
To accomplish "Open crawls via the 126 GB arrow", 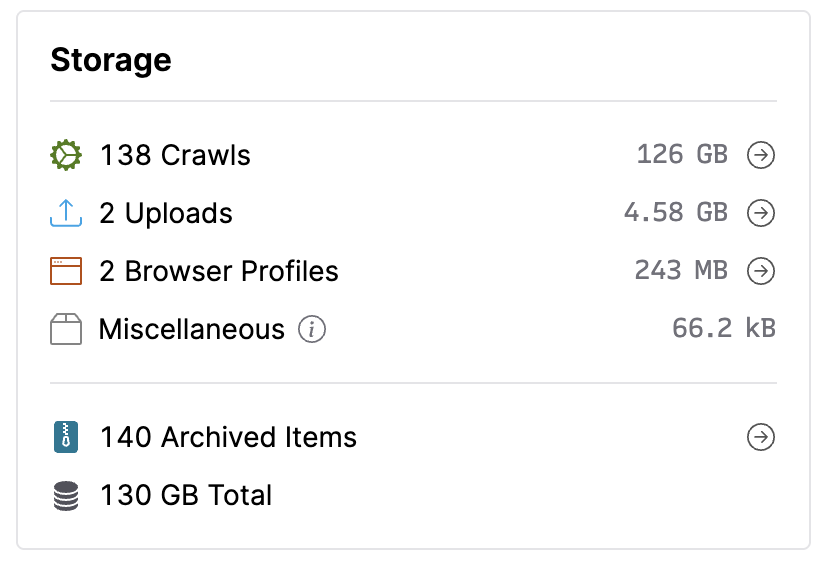I will 762,156.
